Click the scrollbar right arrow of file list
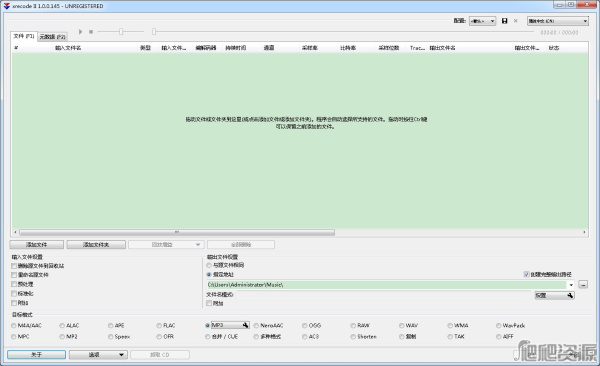This screenshot has height=366, width=600. [584, 232]
